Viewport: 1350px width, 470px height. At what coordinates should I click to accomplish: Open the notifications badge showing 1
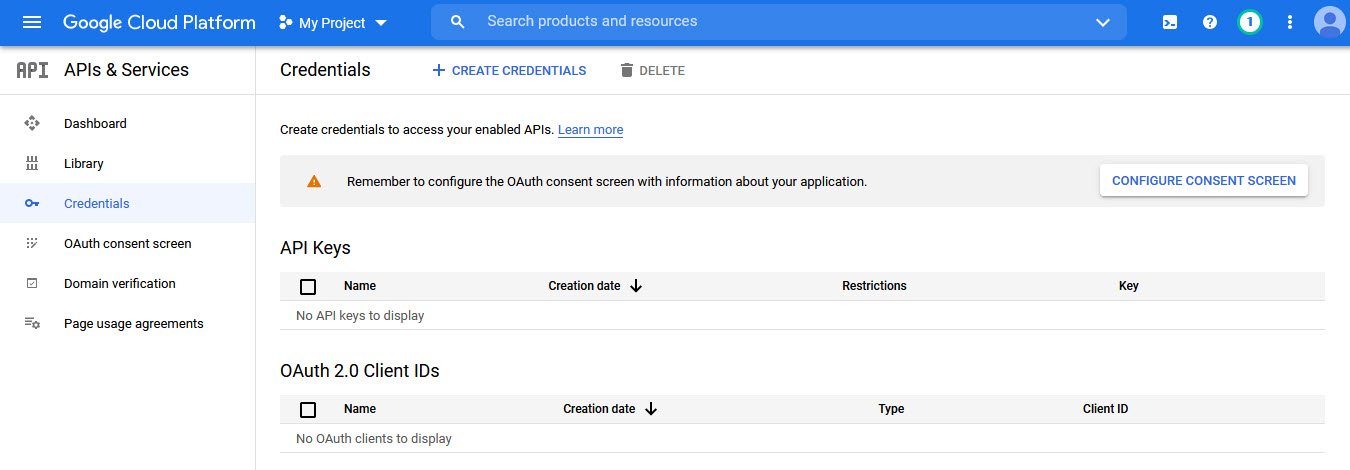coord(1249,22)
